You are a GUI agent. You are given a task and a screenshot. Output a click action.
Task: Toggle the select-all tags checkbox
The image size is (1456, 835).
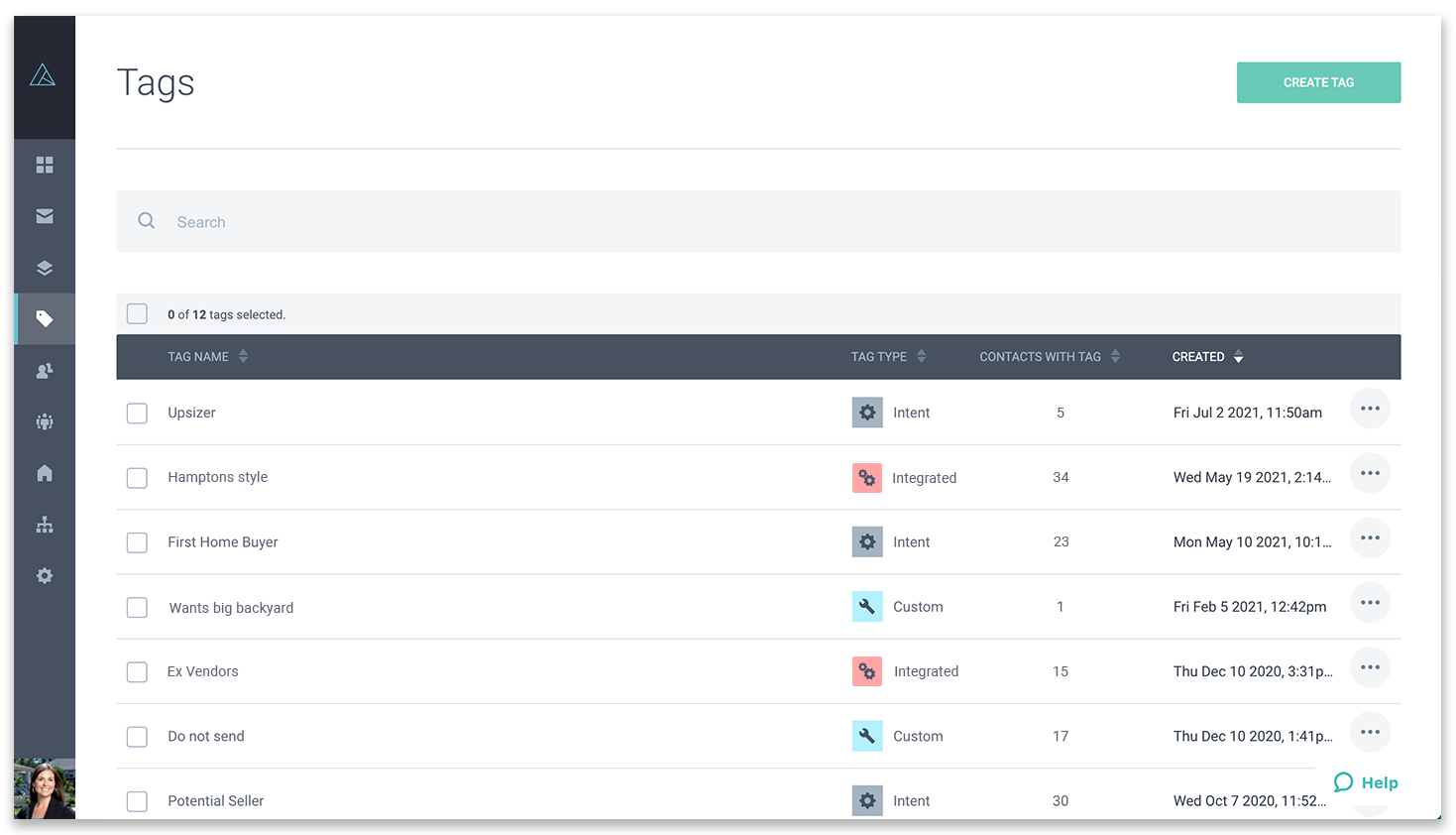point(137,314)
